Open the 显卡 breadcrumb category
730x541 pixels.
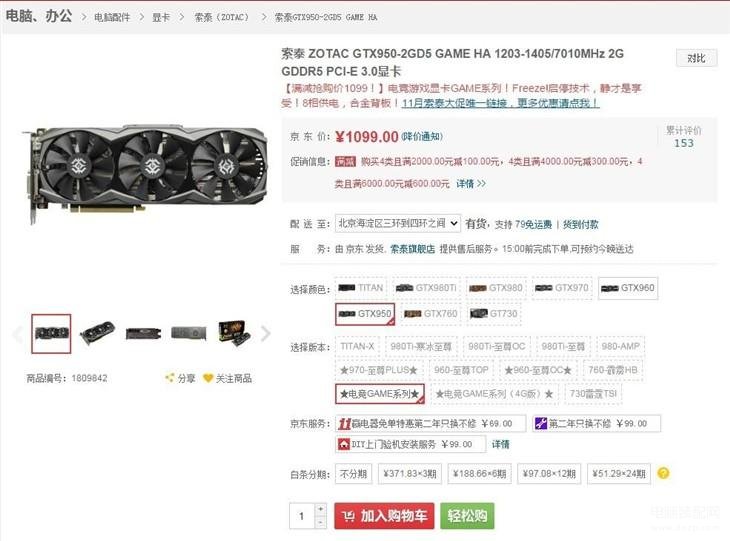click(x=161, y=17)
